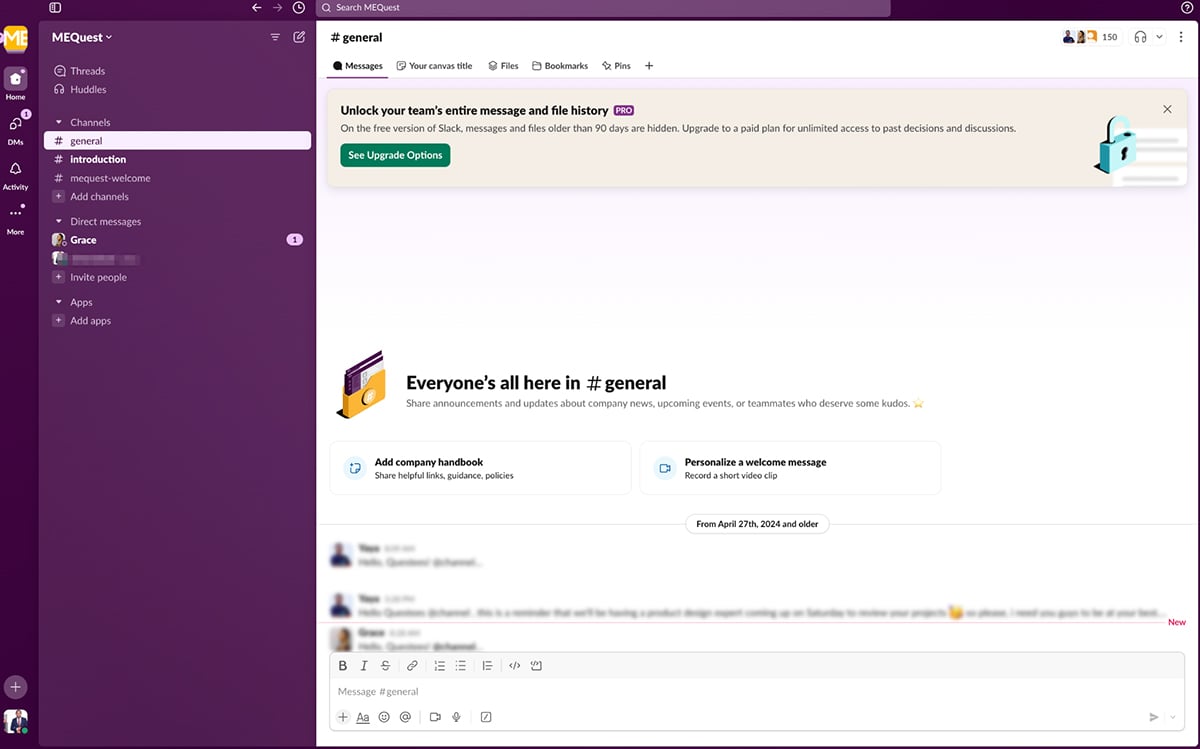This screenshot has width=1200, height=749.
Task: Start a huddle from the headphones icon
Action: tap(1141, 36)
